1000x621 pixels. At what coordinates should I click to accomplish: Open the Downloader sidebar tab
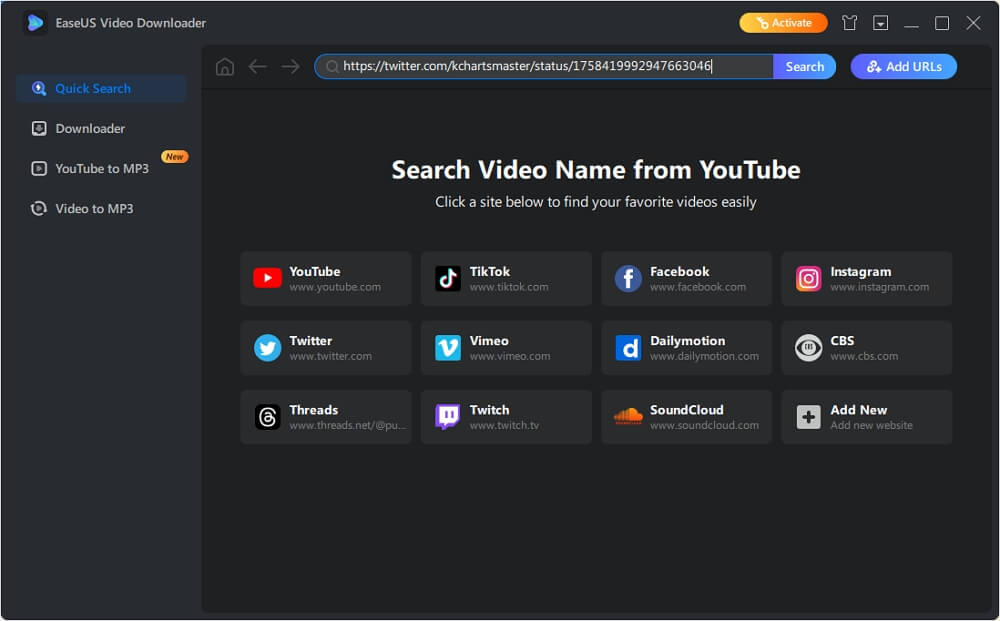(101, 129)
